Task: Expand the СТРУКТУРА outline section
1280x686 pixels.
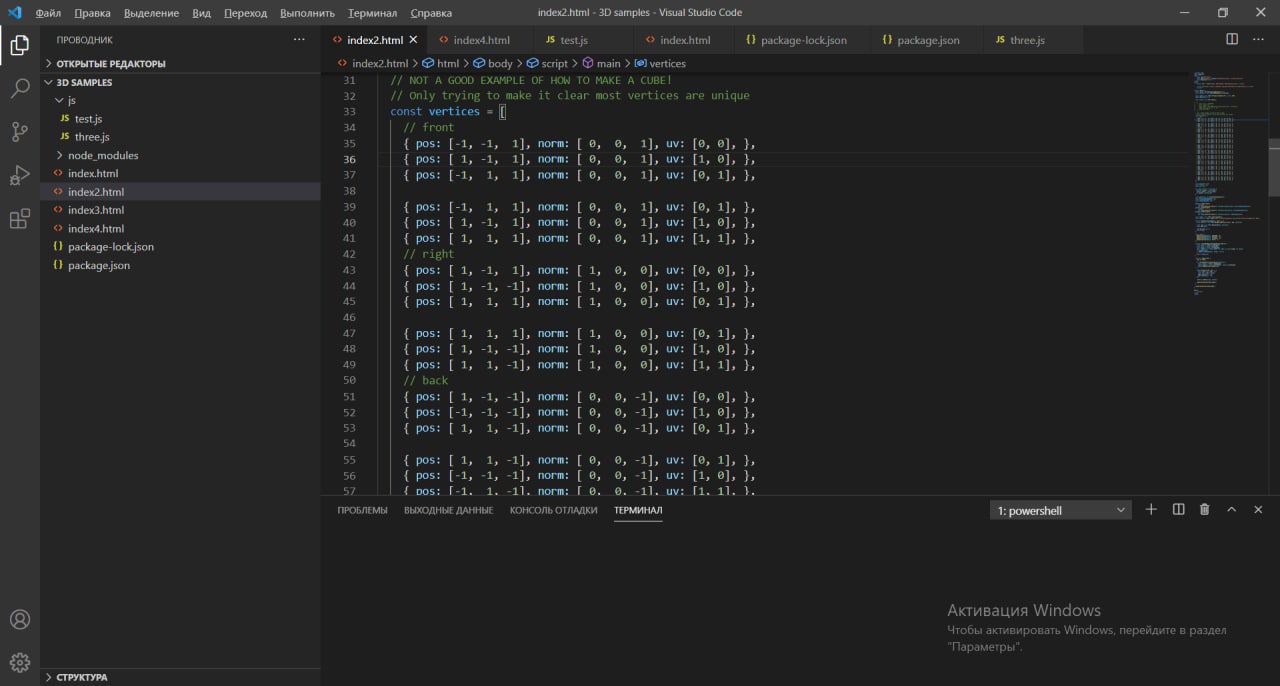Action: [x=81, y=677]
